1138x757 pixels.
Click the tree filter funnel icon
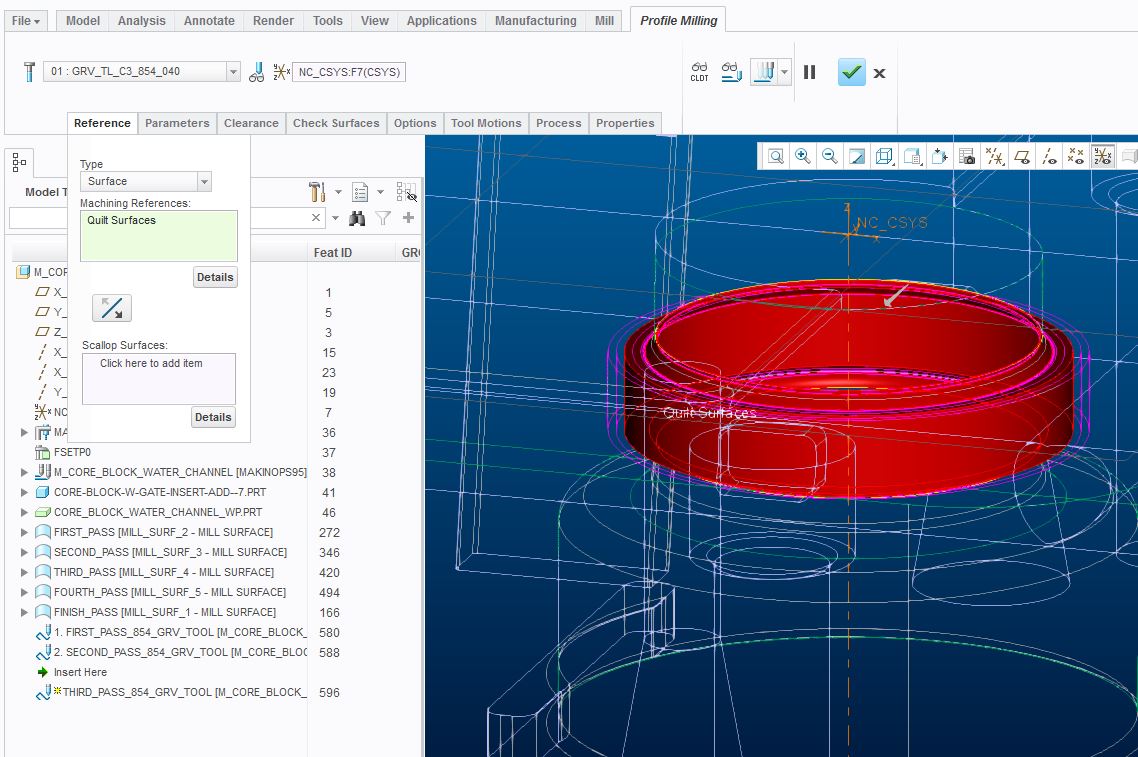pyautogui.click(x=383, y=218)
